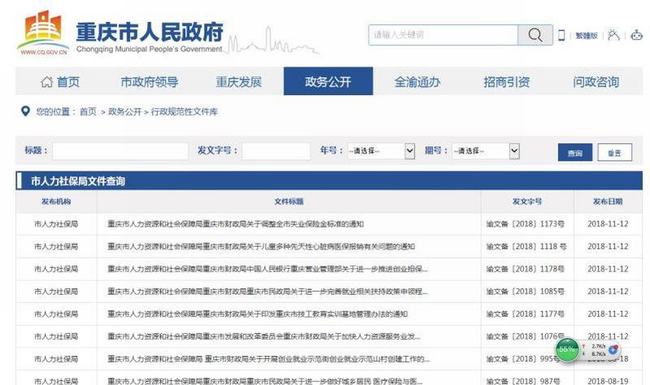Open document about 失业保险金标准 notice
650x385 pixels.
[x=235, y=224]
